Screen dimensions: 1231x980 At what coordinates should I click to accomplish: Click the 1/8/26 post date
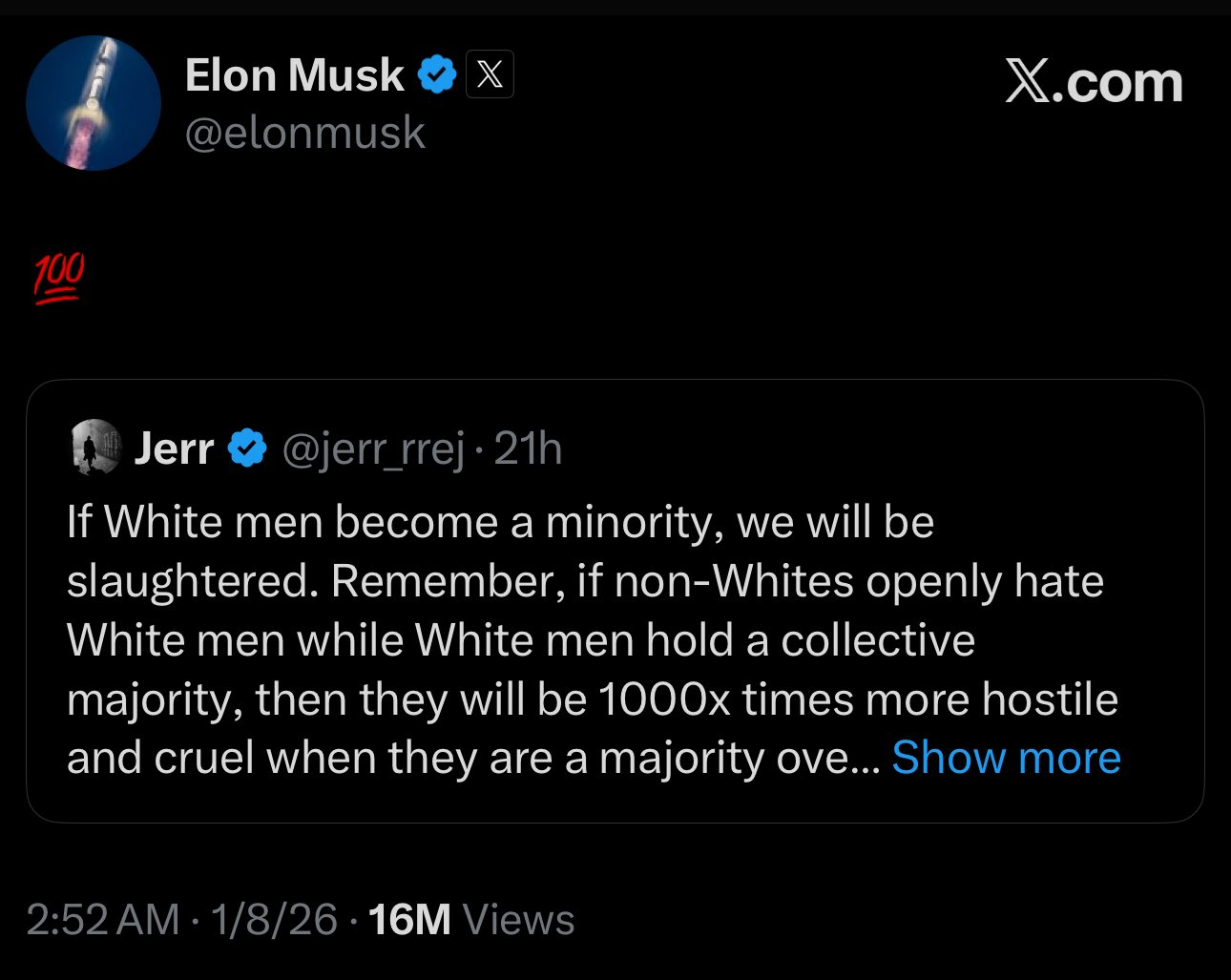pyautogui.click(x=274, y=920)
